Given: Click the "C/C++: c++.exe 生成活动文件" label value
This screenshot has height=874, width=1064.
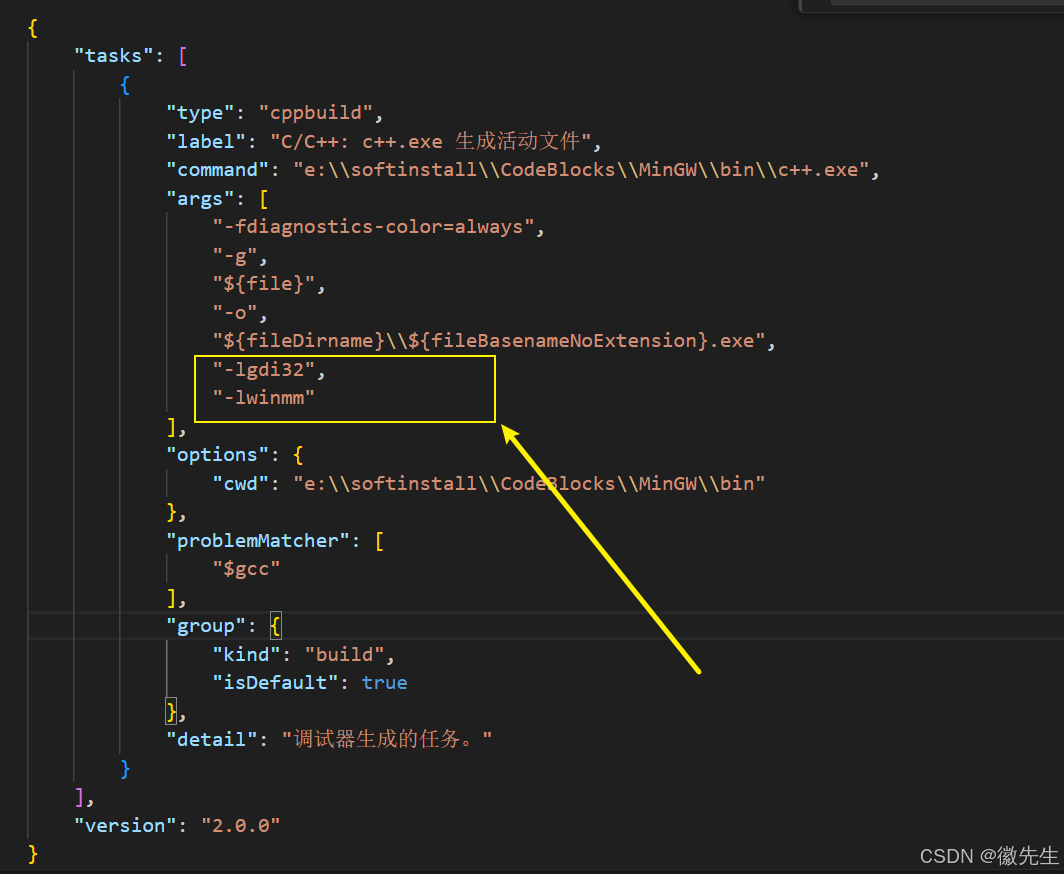Looking at the screenshot, I should pos(431,141).
